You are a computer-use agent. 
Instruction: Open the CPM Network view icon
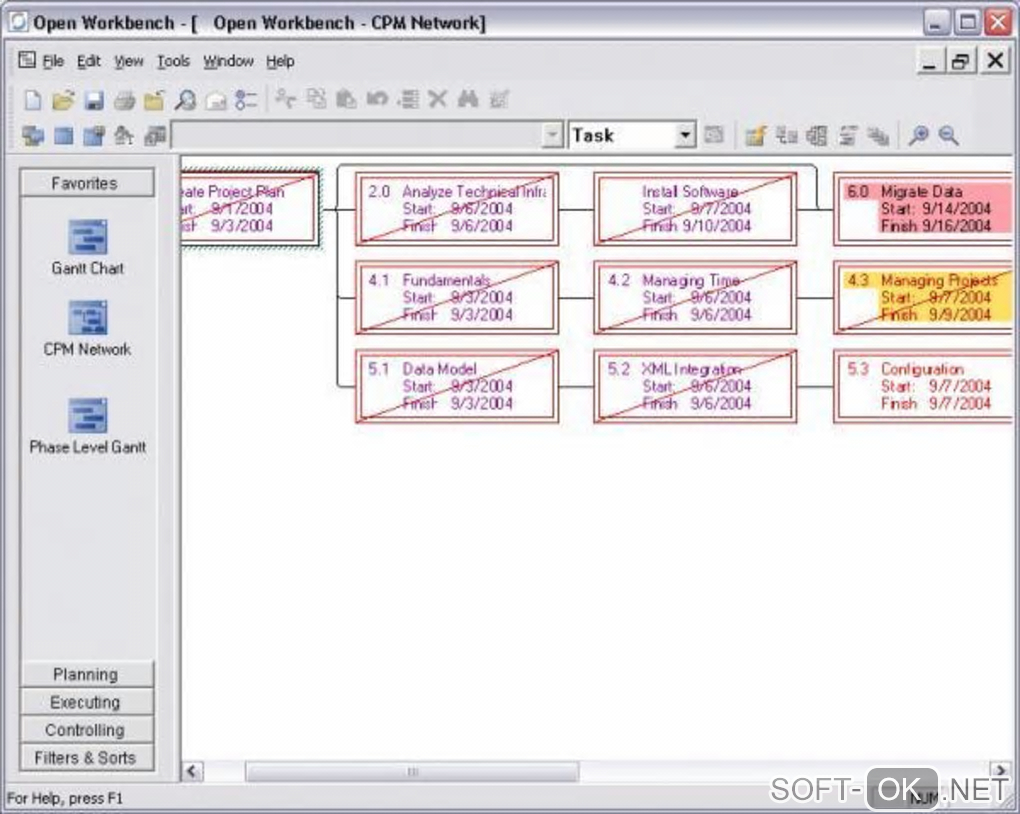point(88,318)
